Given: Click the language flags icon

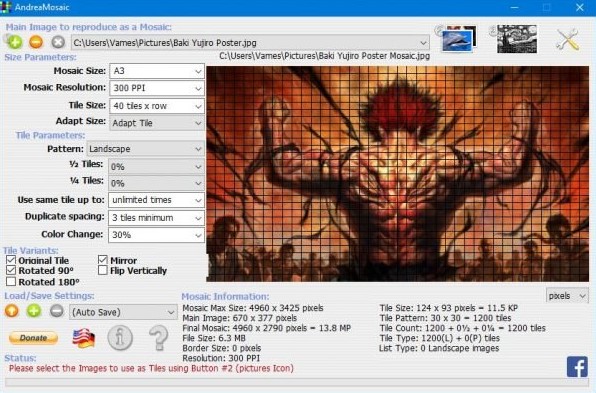Looking at the screenshot, I should pos(84,338).
